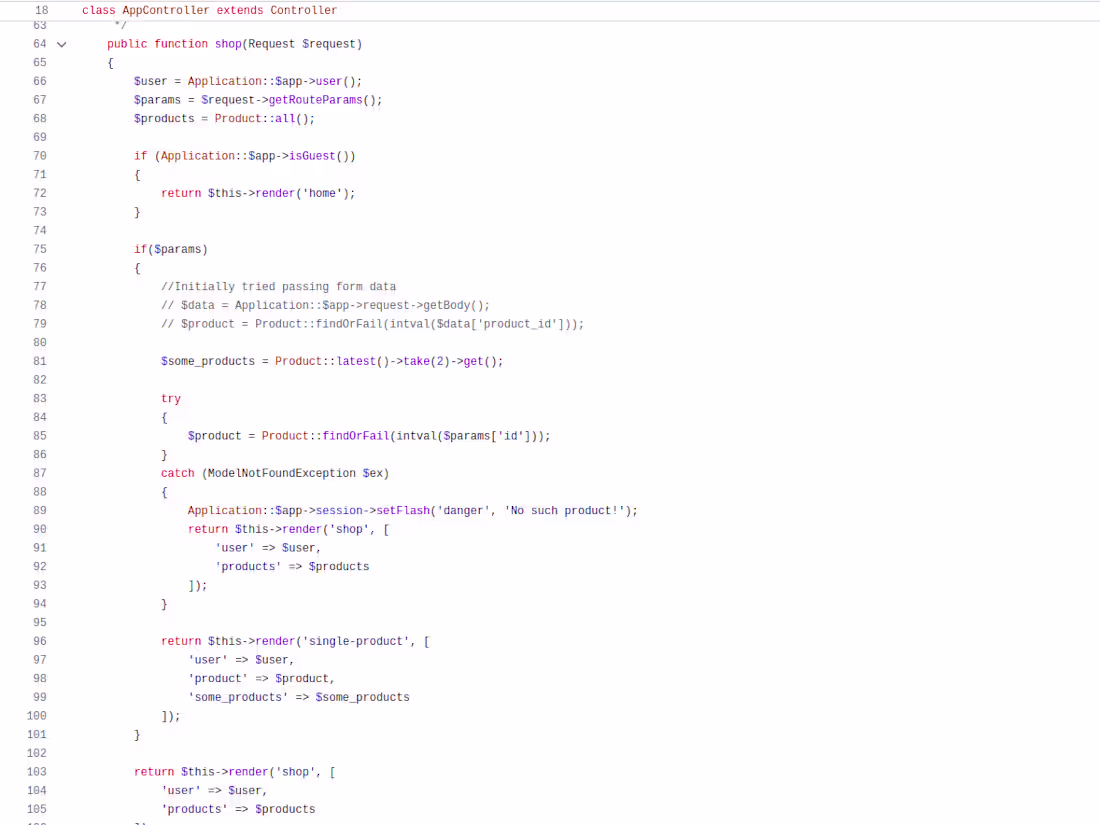This screenshot has height=825, width=1100.
Task: Collapse the shop function using its chevron
Action: 61,44
